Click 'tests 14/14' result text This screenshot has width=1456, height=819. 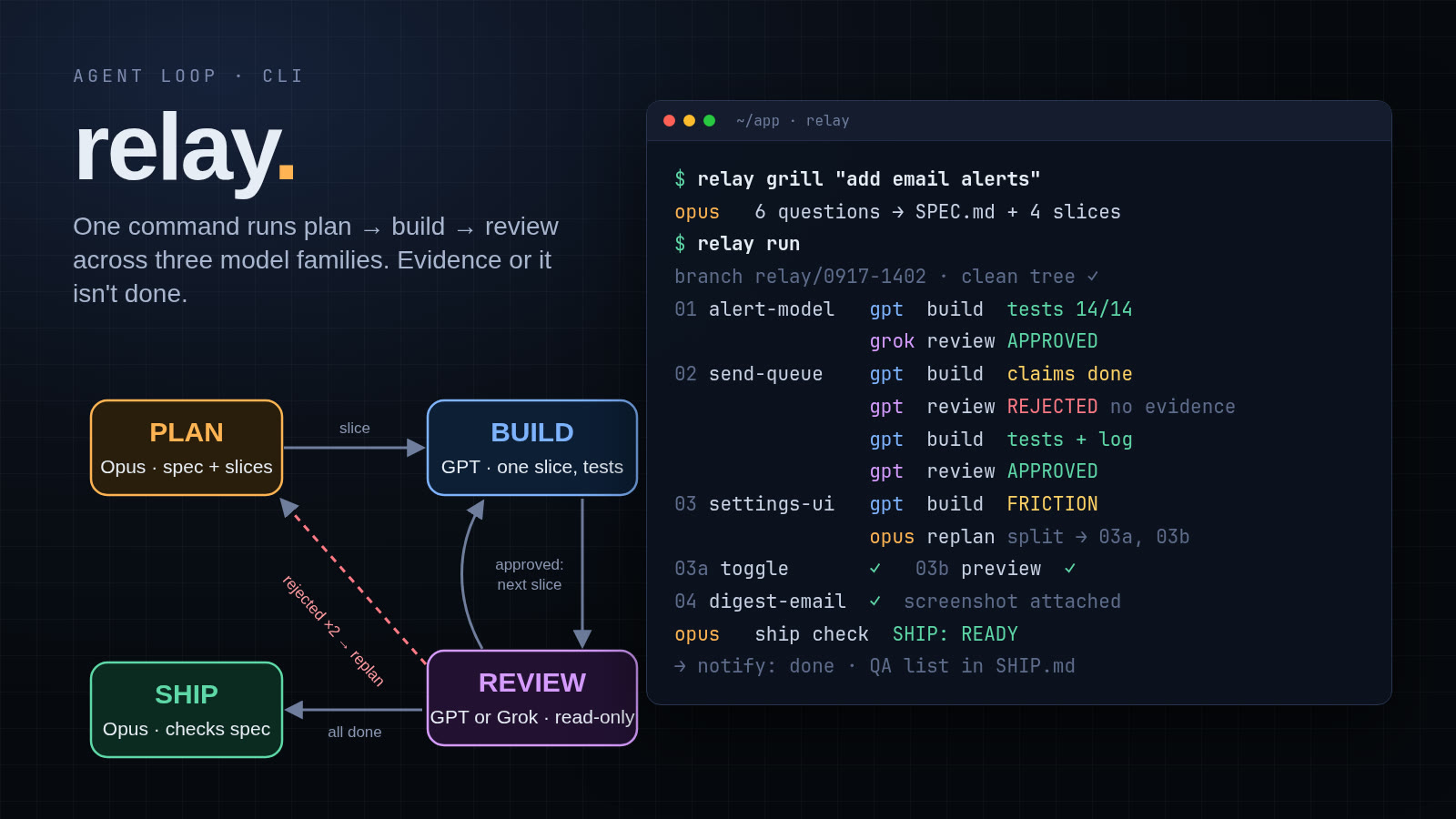[1069, 309]
